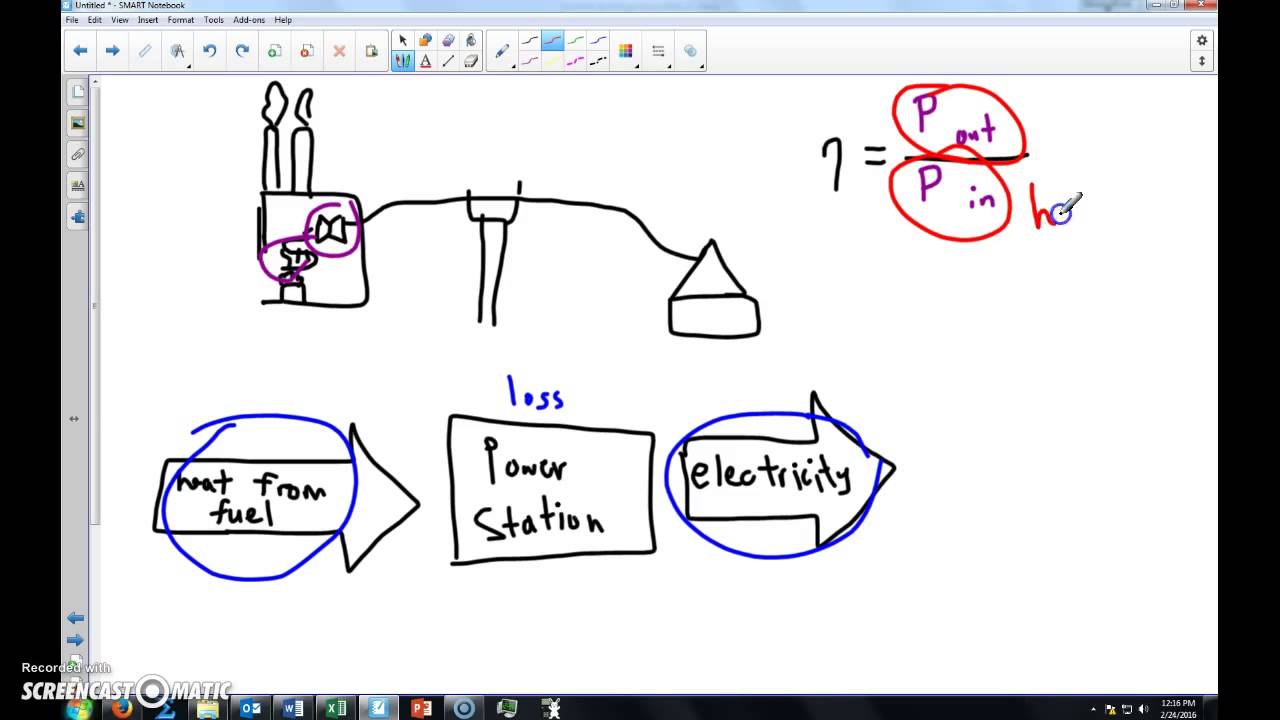Open pen type dropdown
Viewport: 1280px width, 720px height.
503,51
